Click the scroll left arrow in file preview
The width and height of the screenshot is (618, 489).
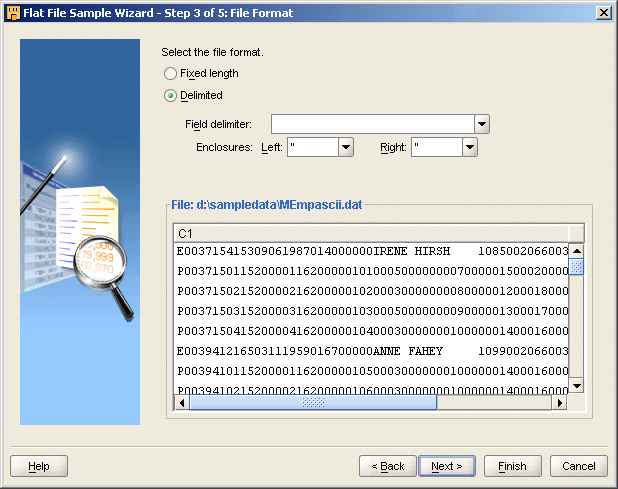[x=182, y=403]
